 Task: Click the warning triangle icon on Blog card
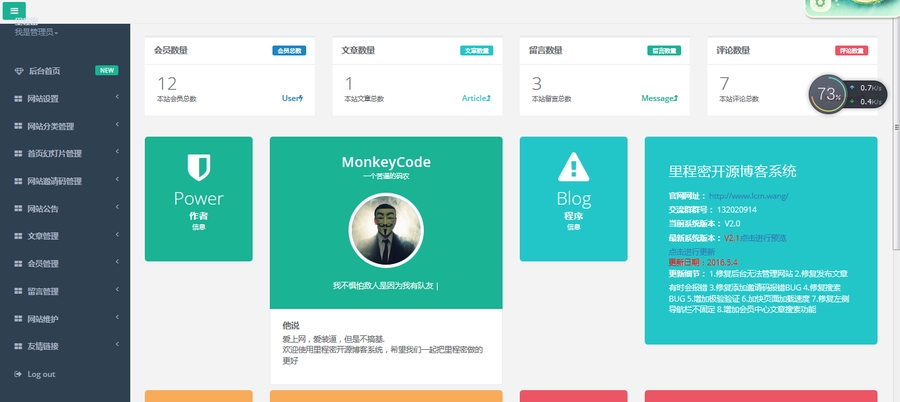pyautogui.click(x=573, y=167)
